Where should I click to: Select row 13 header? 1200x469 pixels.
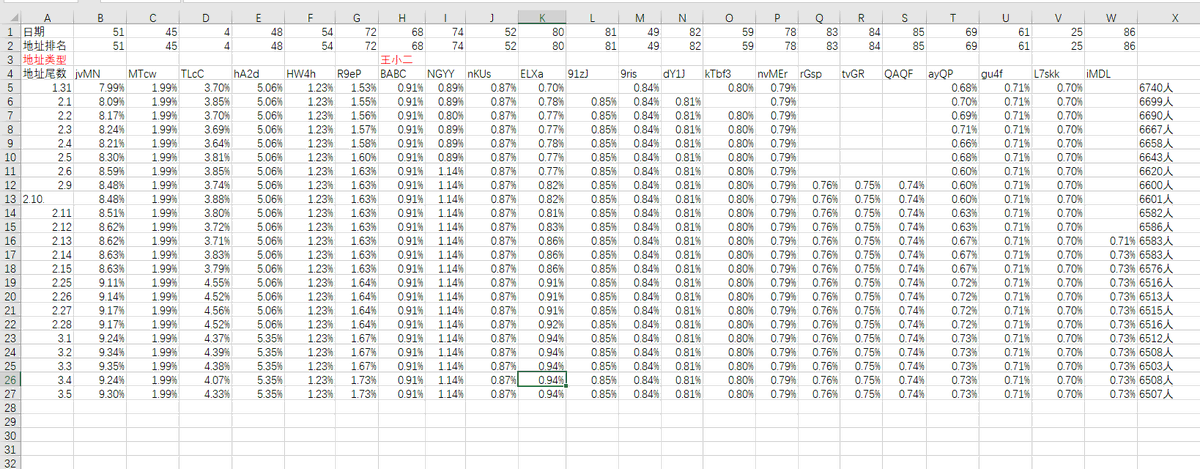[10, 199]
